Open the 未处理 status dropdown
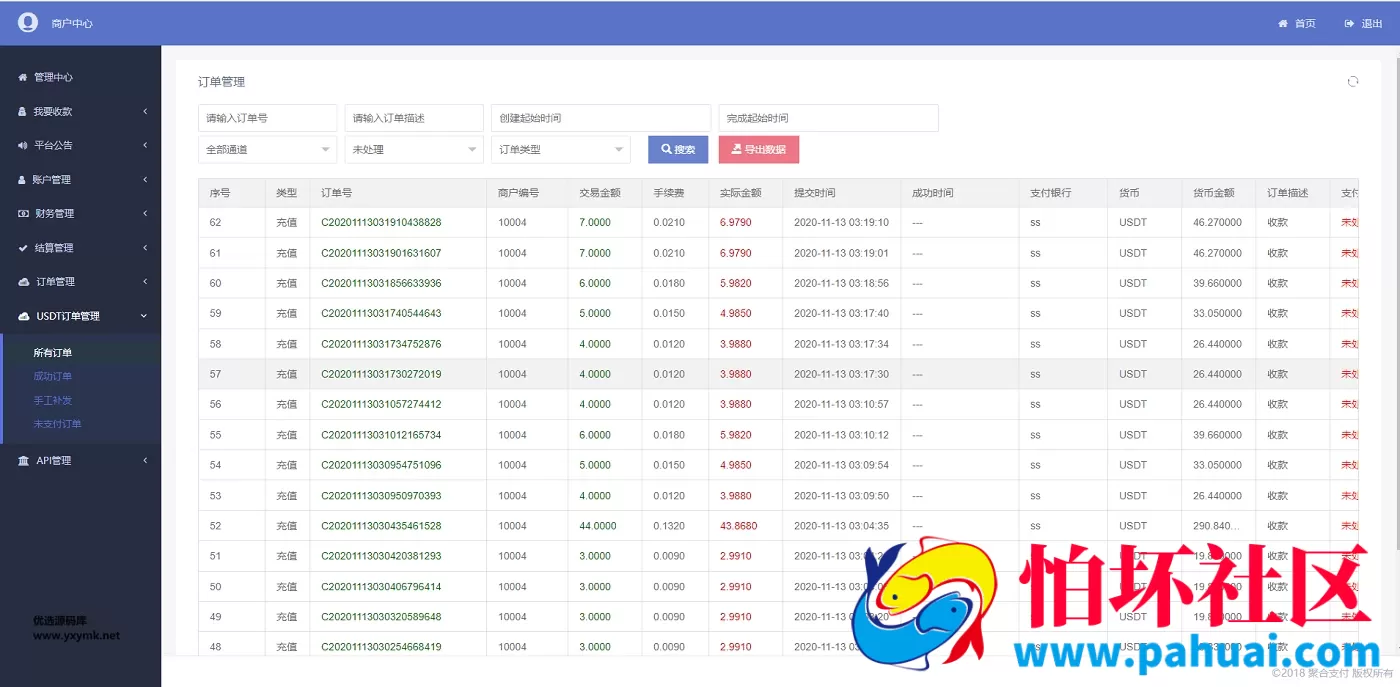 click(414, 149)
